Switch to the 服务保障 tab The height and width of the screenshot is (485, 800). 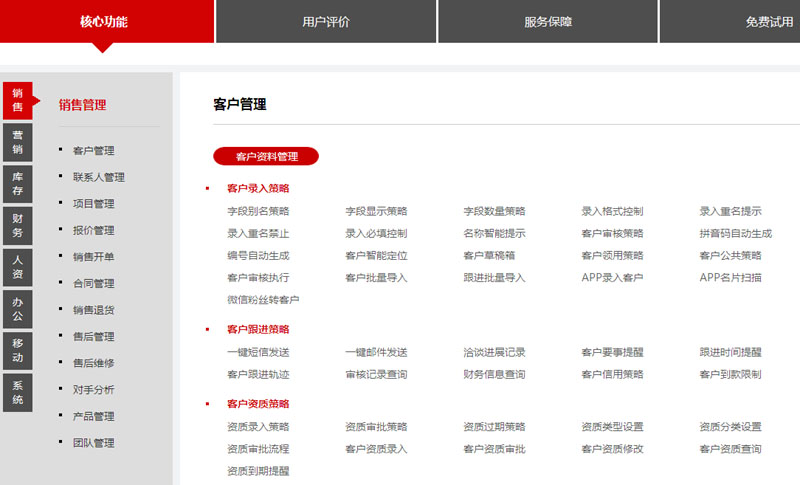548,22
